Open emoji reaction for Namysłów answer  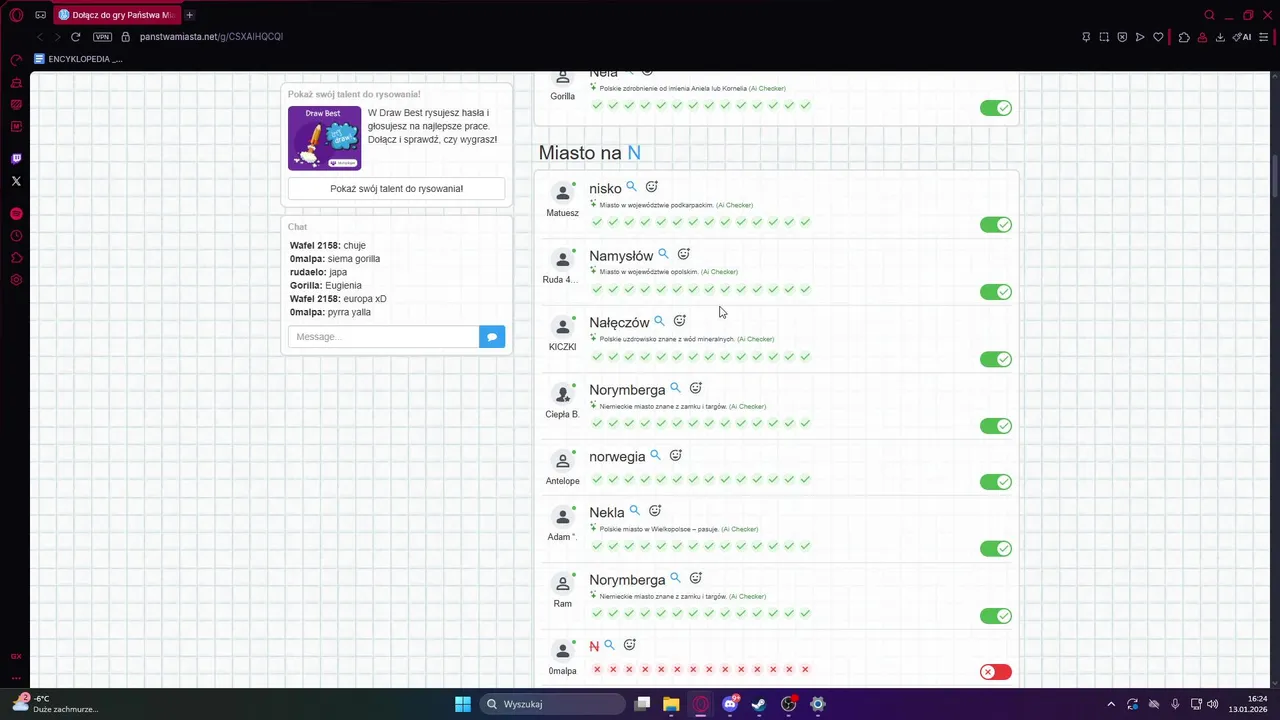coord(684,254)
